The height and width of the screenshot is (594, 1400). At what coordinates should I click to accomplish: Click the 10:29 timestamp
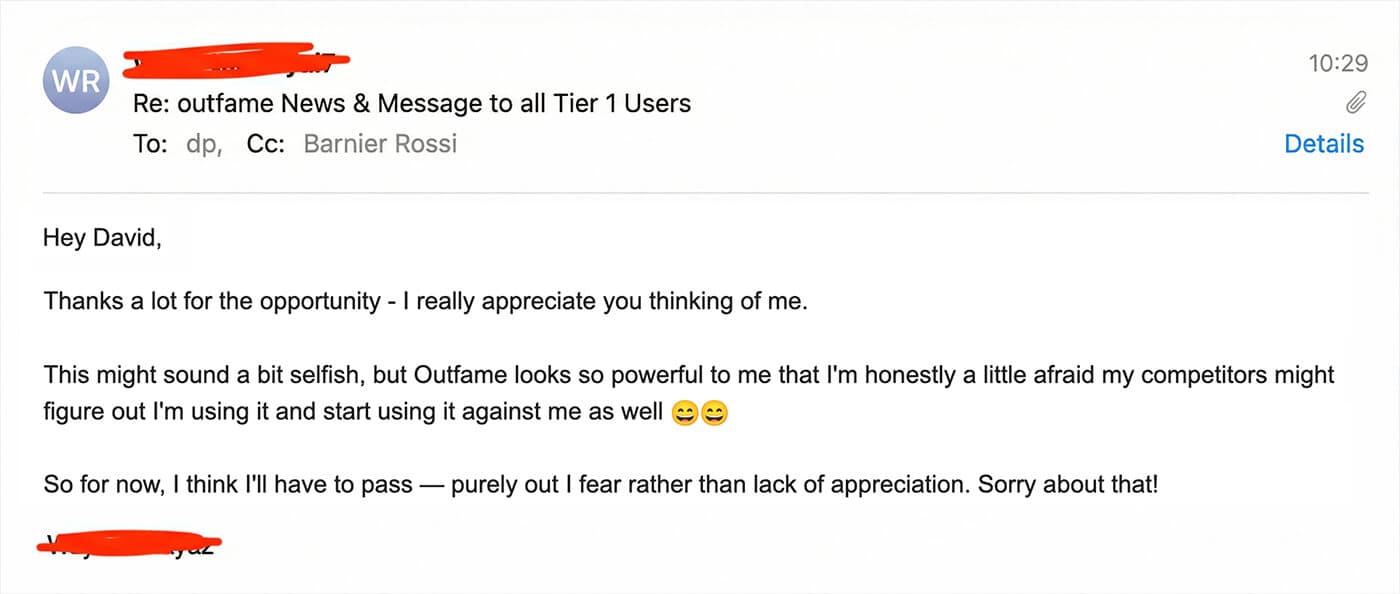click(1341, 61)
